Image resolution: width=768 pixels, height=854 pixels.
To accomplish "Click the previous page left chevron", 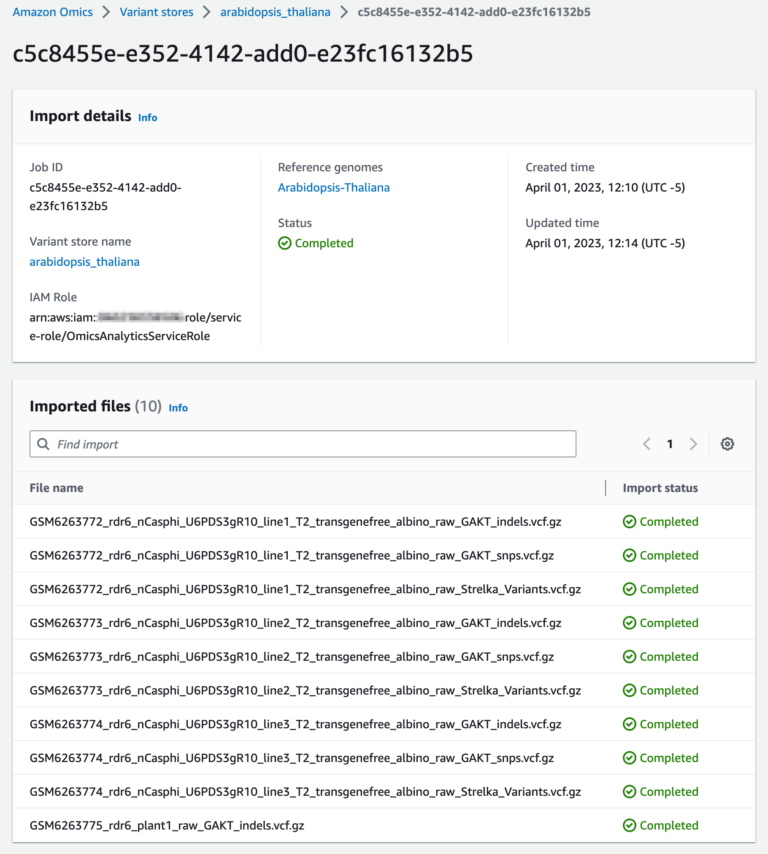I will tap(646, 443).
